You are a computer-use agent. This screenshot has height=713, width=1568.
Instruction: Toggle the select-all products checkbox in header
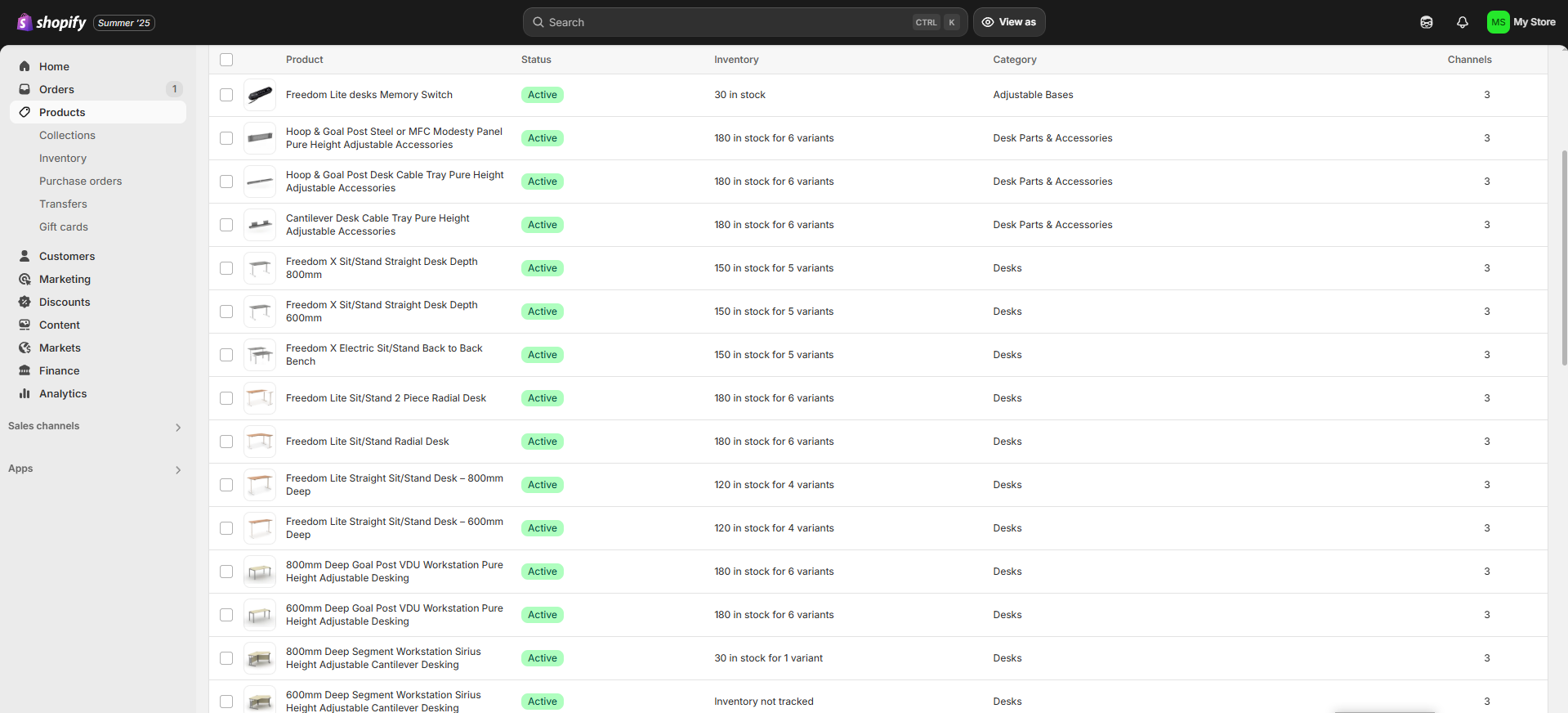[x=226, y=60]
